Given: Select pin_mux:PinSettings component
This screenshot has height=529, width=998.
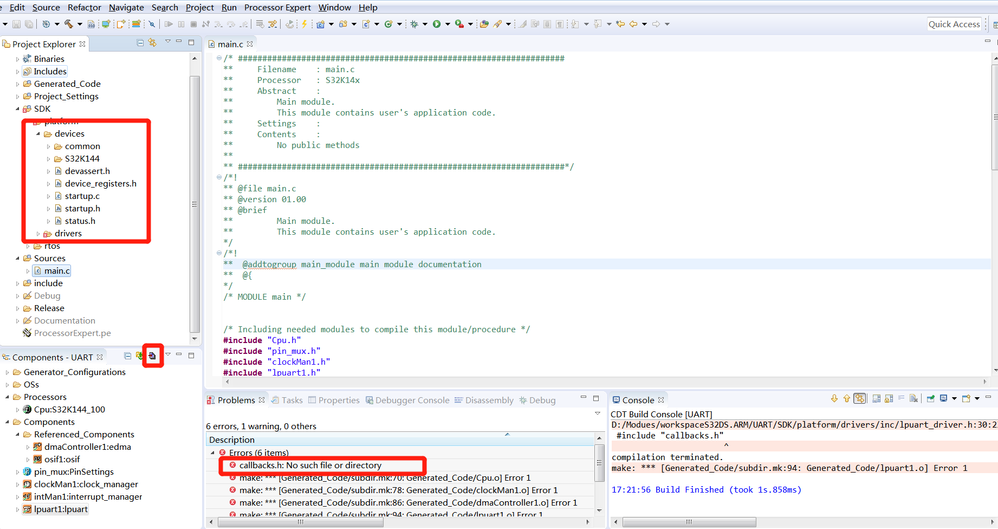Looking at the screenshot, I should click(x=74, y=472).
